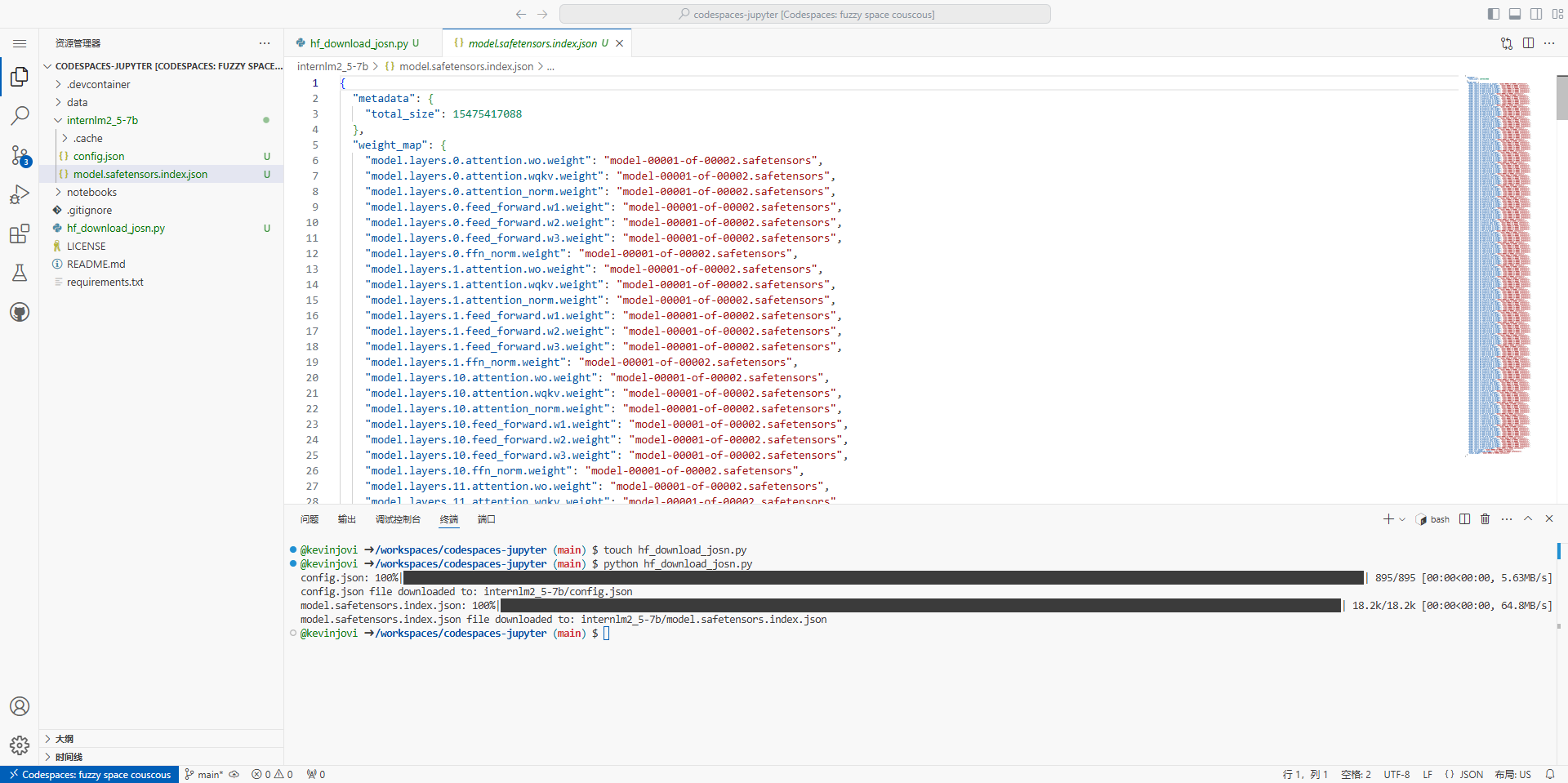Open hf_download_josn.py in file tree
1568x783 pixels.
coord(116,228)
